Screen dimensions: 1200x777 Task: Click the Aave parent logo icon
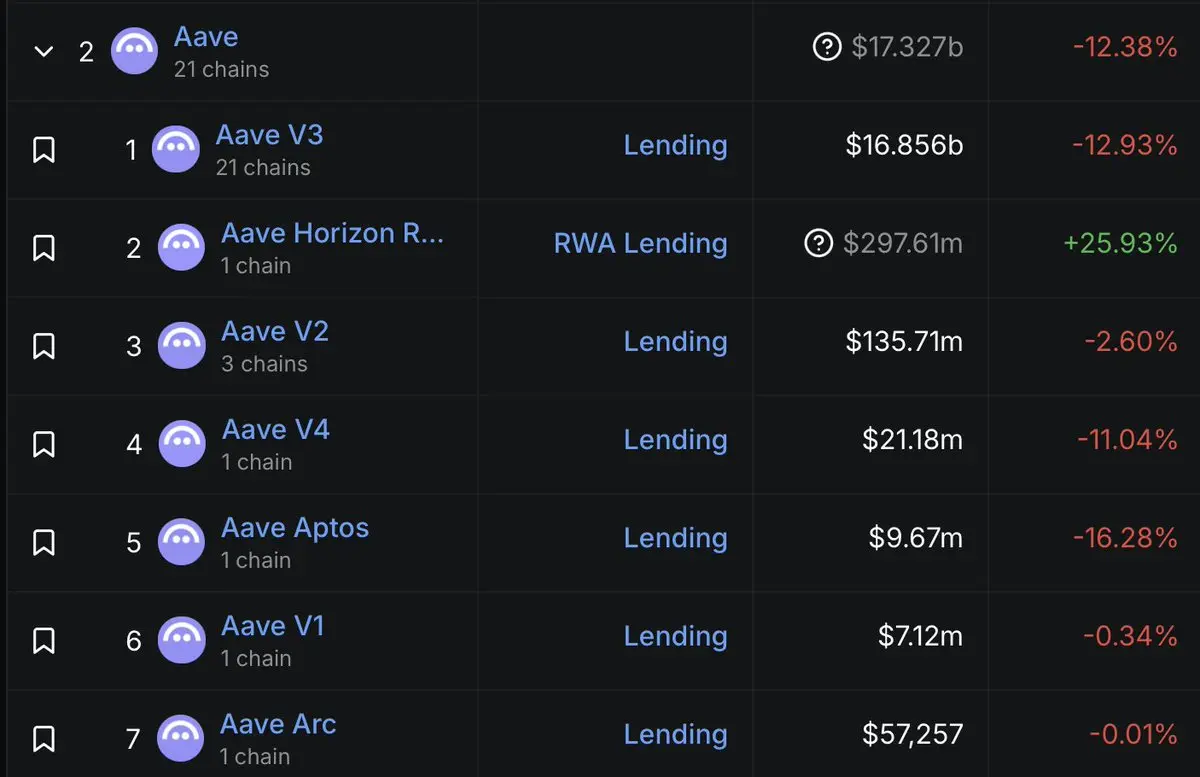click(135, 51)
